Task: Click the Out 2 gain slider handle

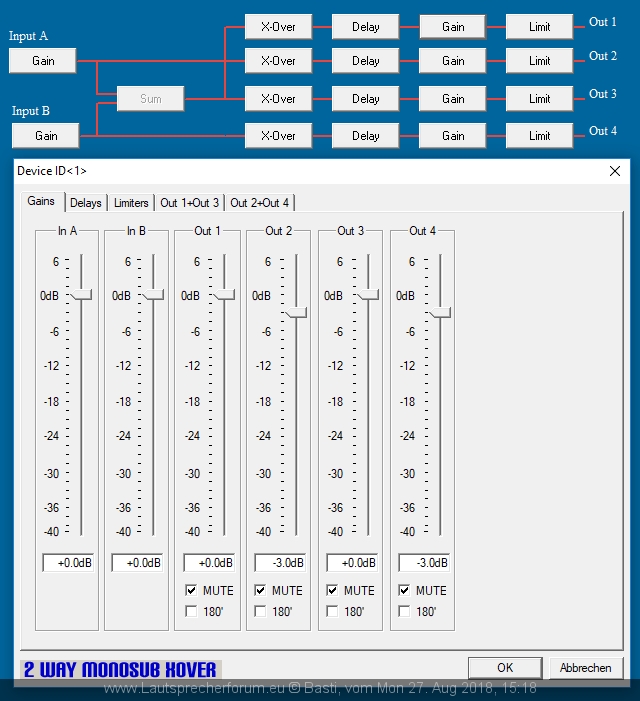Action: [x=296, y=313]
